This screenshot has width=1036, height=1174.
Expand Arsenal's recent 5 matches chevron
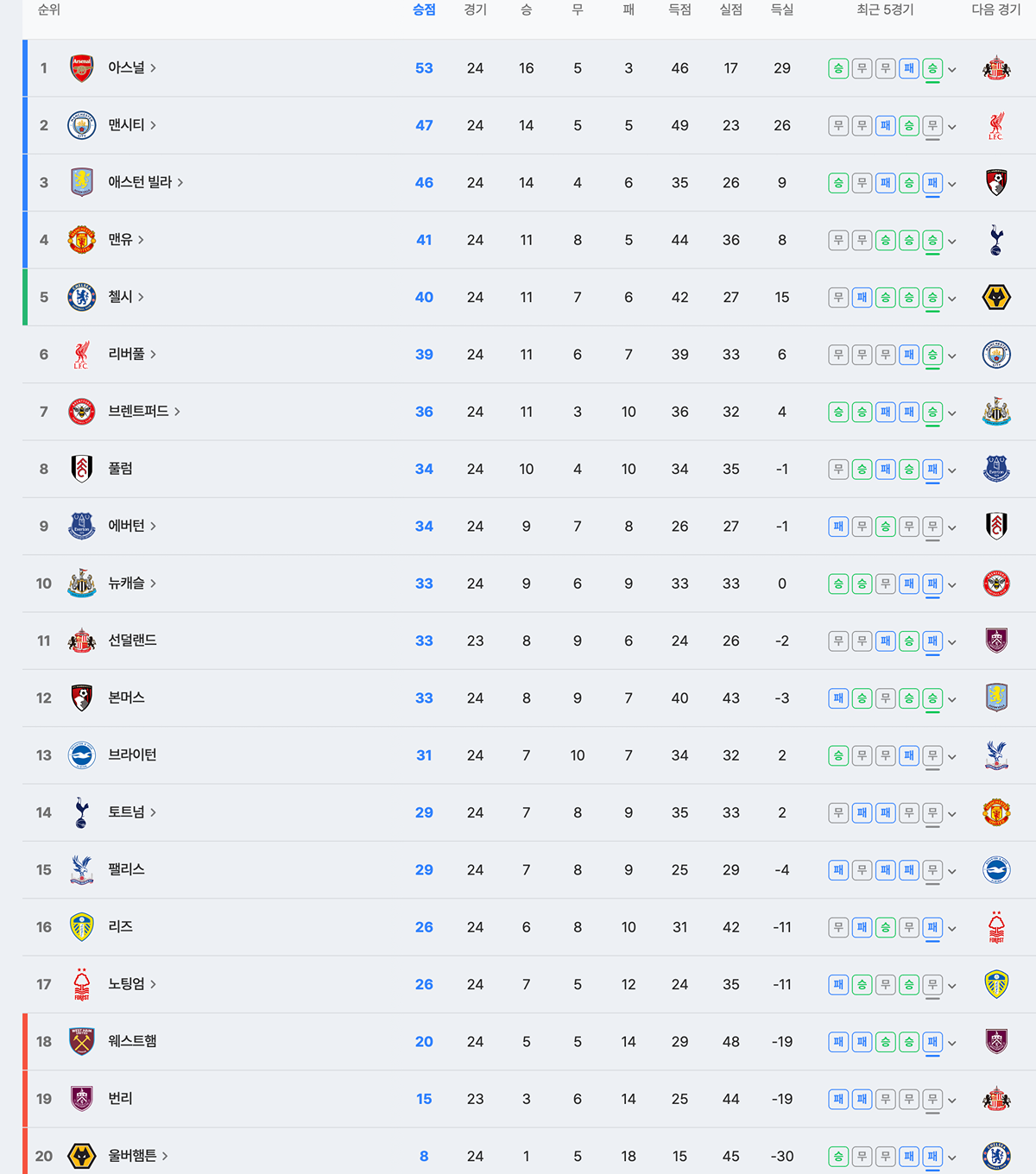tap(952, 70)
